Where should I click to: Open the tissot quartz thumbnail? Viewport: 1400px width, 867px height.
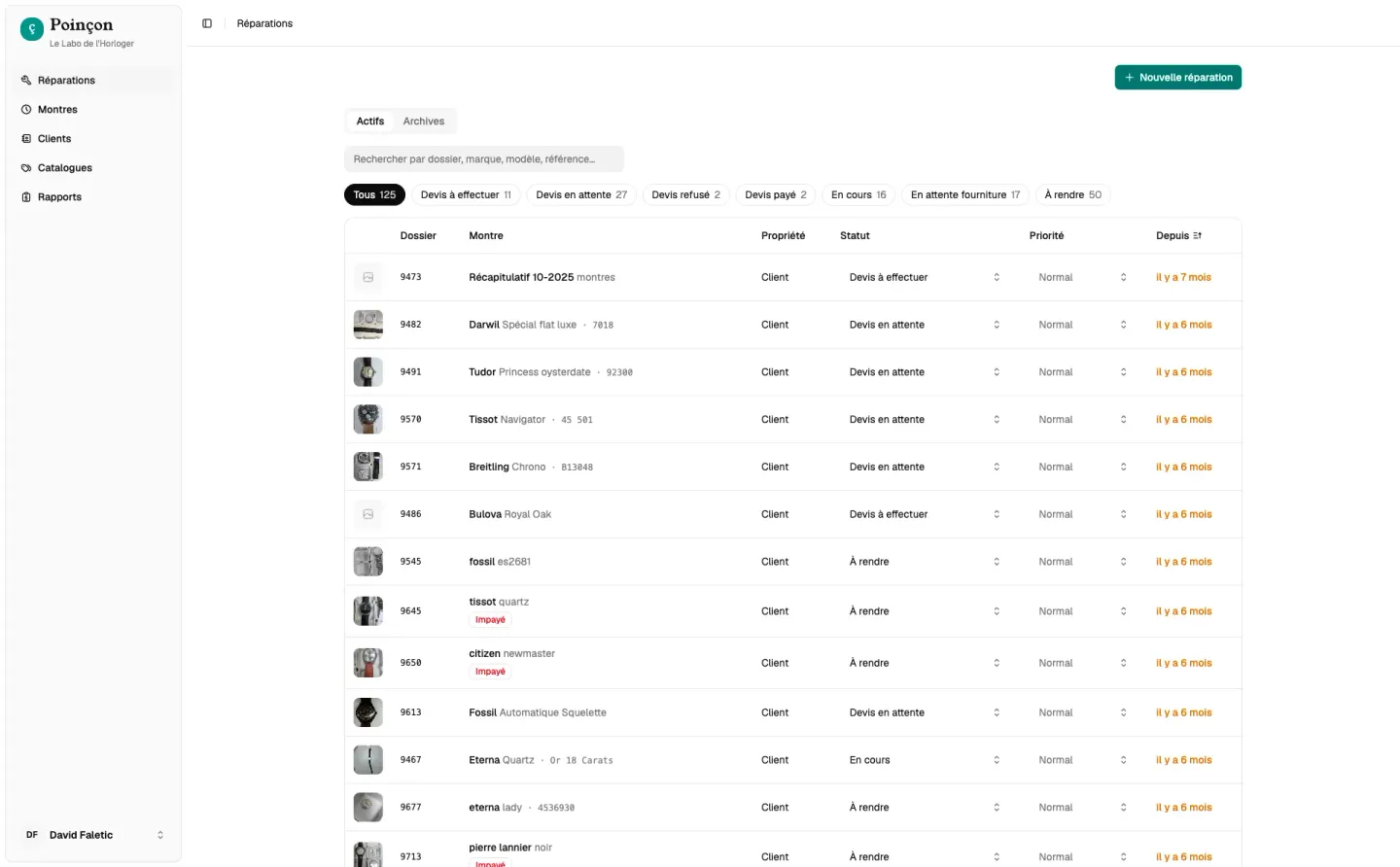[368, 611]
